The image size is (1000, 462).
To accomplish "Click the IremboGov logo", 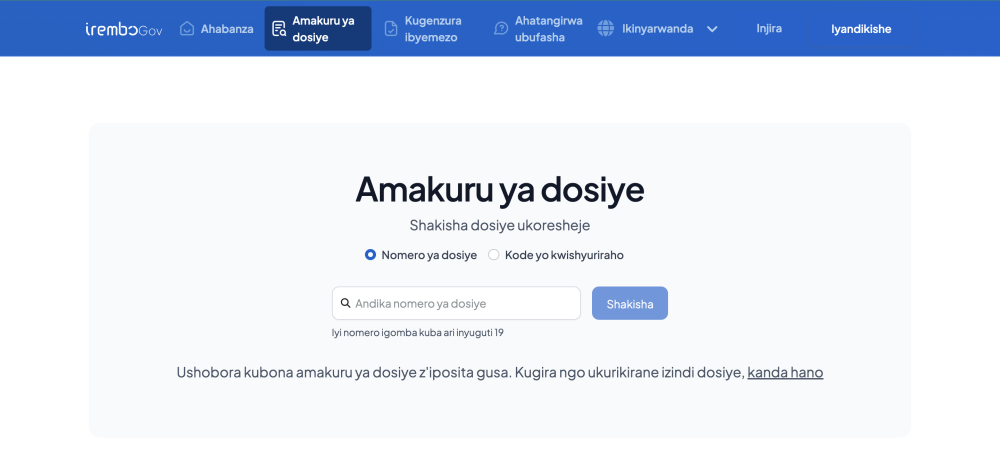I will coord(123,29).
